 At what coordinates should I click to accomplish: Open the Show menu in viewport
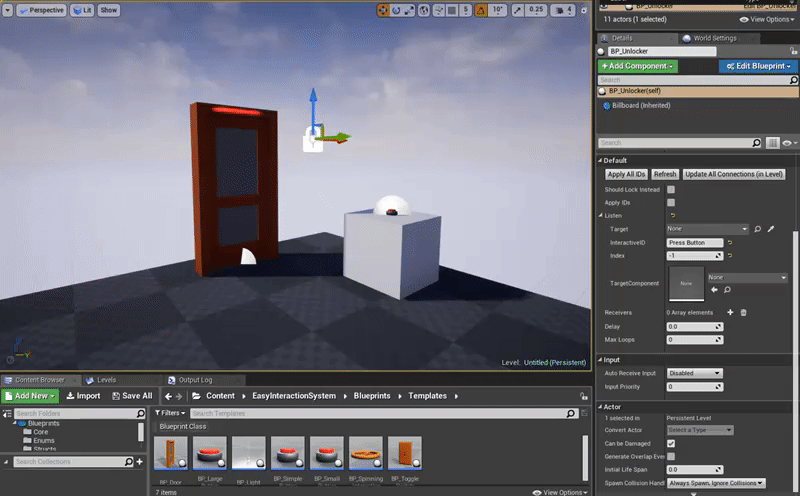pyautogui.click(x=109, y=10)
